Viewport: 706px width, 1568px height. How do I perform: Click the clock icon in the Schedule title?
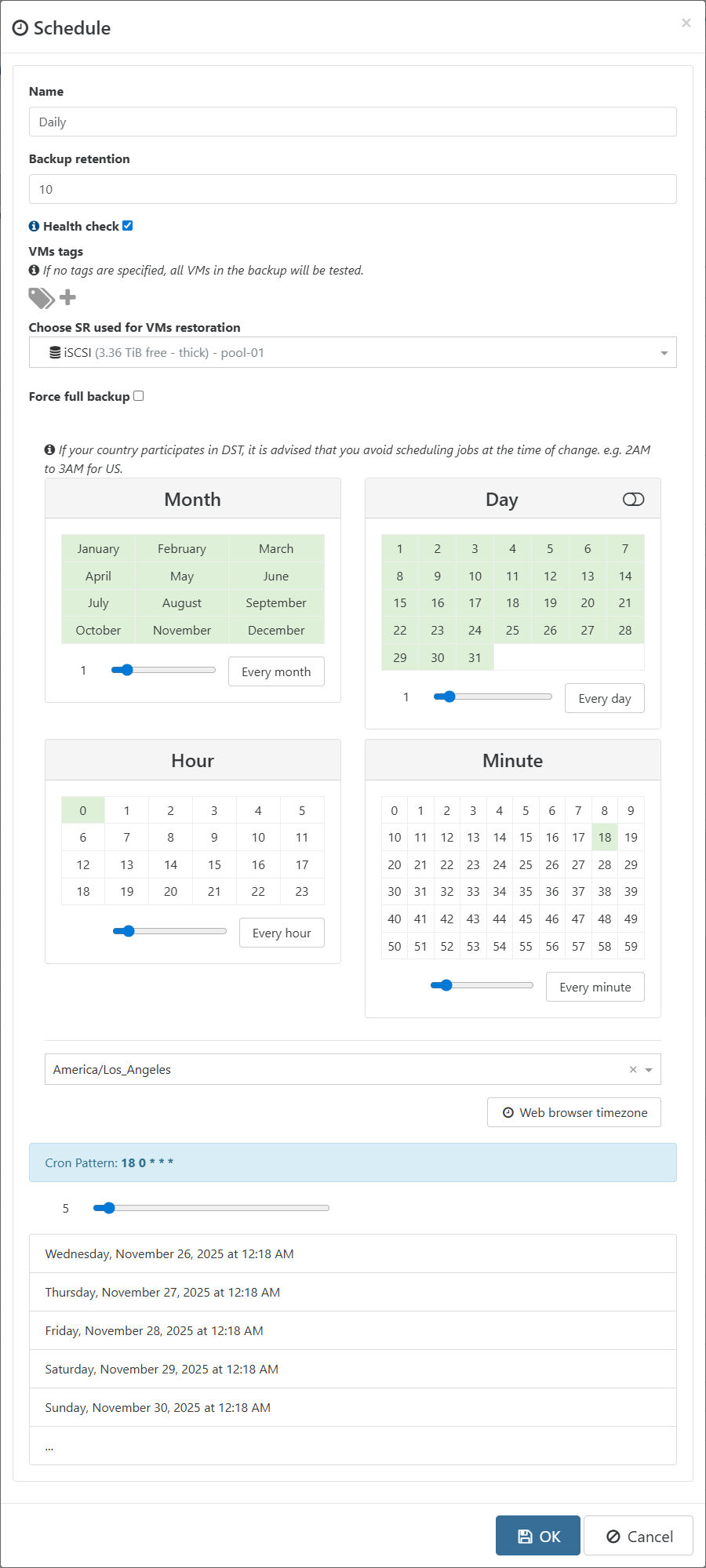pos(20,28)
